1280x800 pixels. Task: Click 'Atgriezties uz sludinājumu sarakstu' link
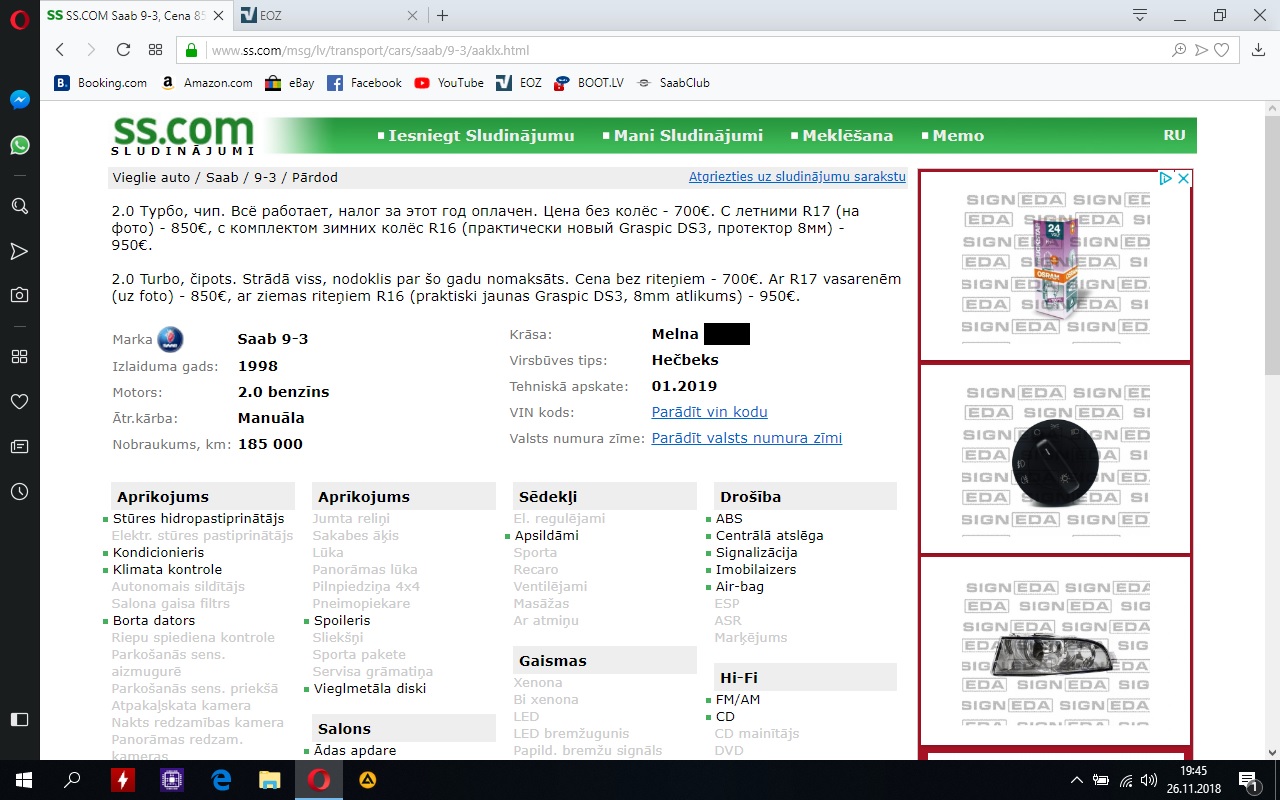click(x=797, y=177)
